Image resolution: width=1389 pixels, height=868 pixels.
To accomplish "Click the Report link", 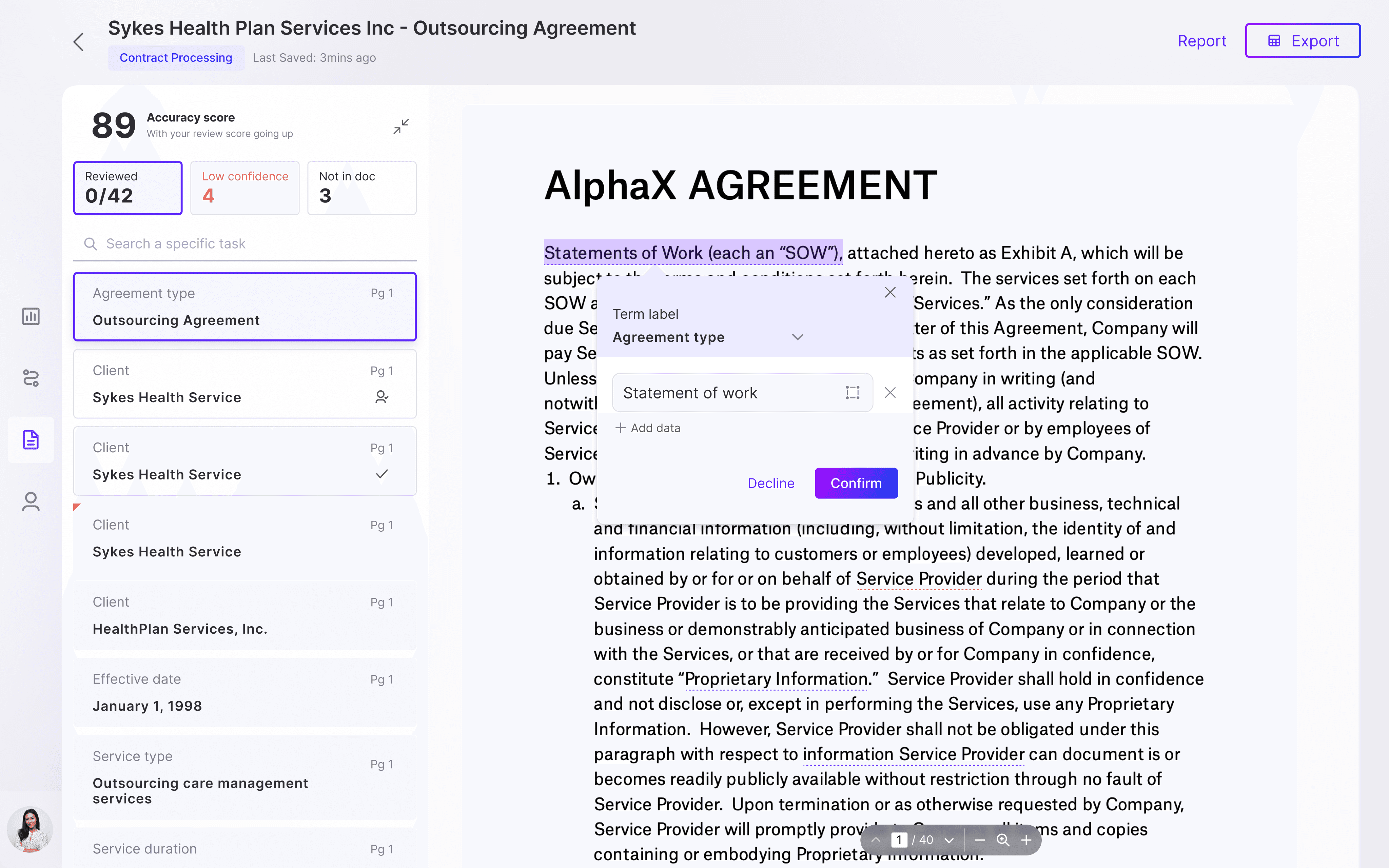I will 1201,41.
